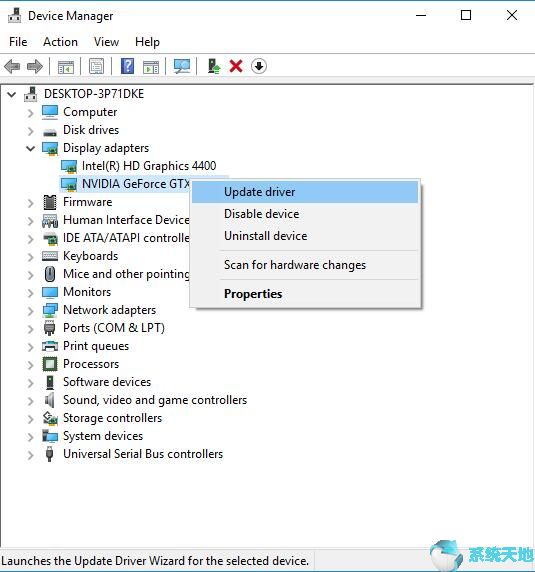Choose Scan for hardware changes context entry
Image resolution: width=535 pixels, height=572 pixels.
[305, 265]
